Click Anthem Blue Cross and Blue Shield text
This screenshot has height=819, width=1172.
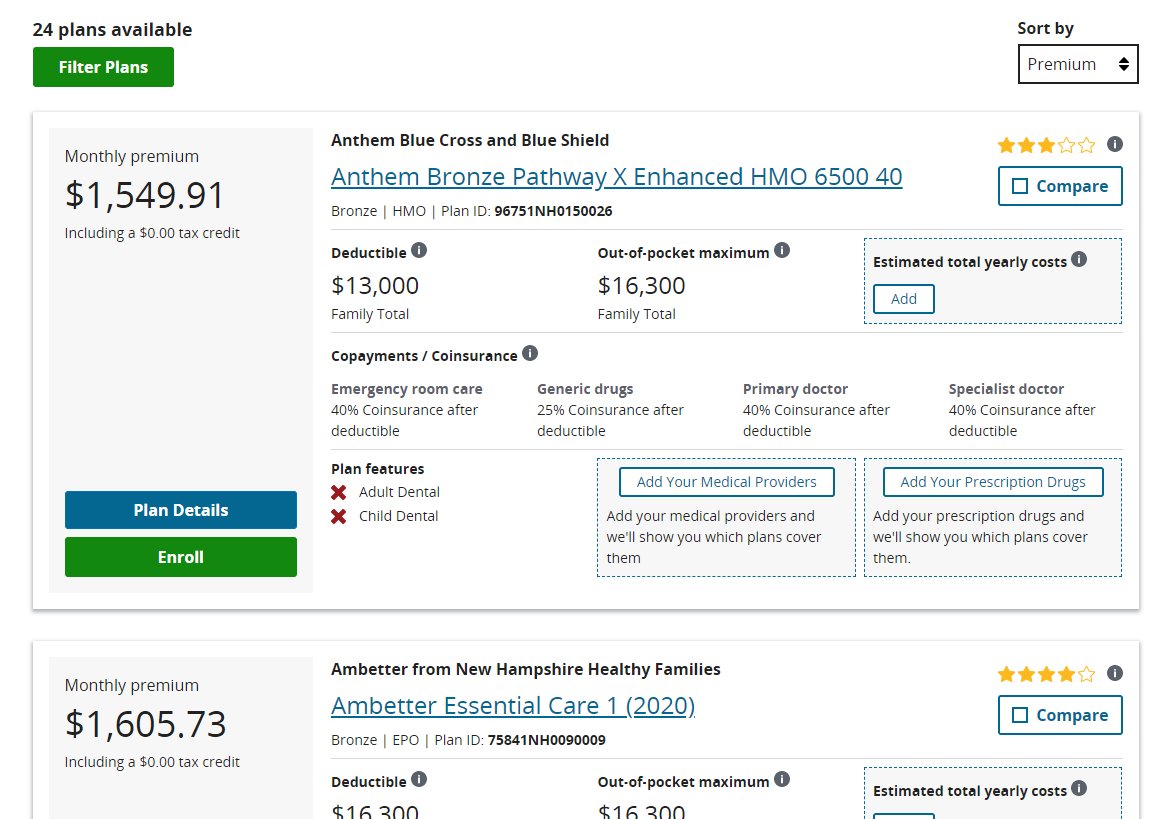pyautogui.click(x=470, y=140)
